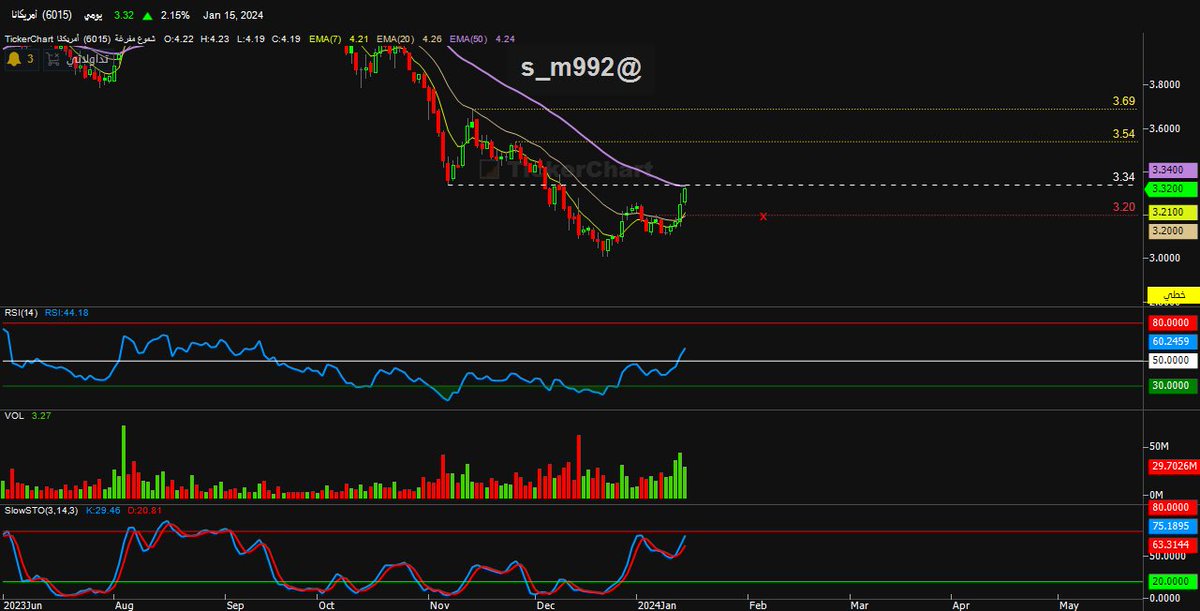1200x611 pixels.
Task: Open the alerts bell icon
Action: tap(15, 59)
